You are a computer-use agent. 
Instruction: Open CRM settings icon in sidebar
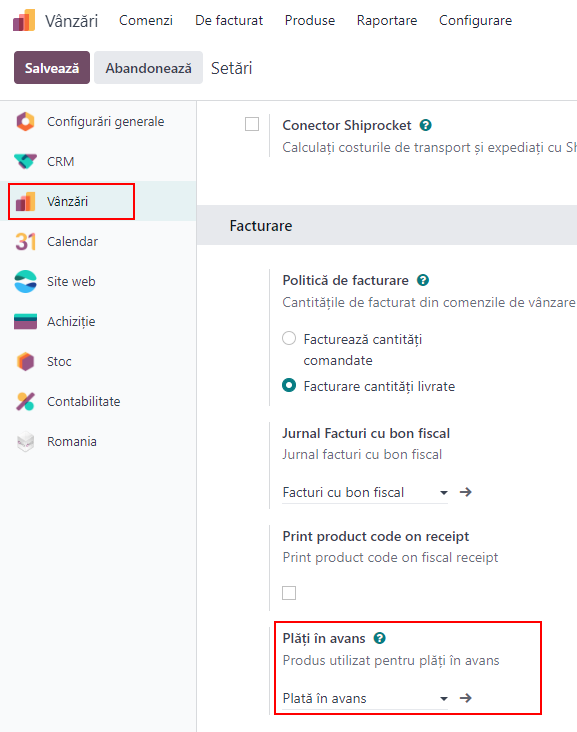pos(25,162)
